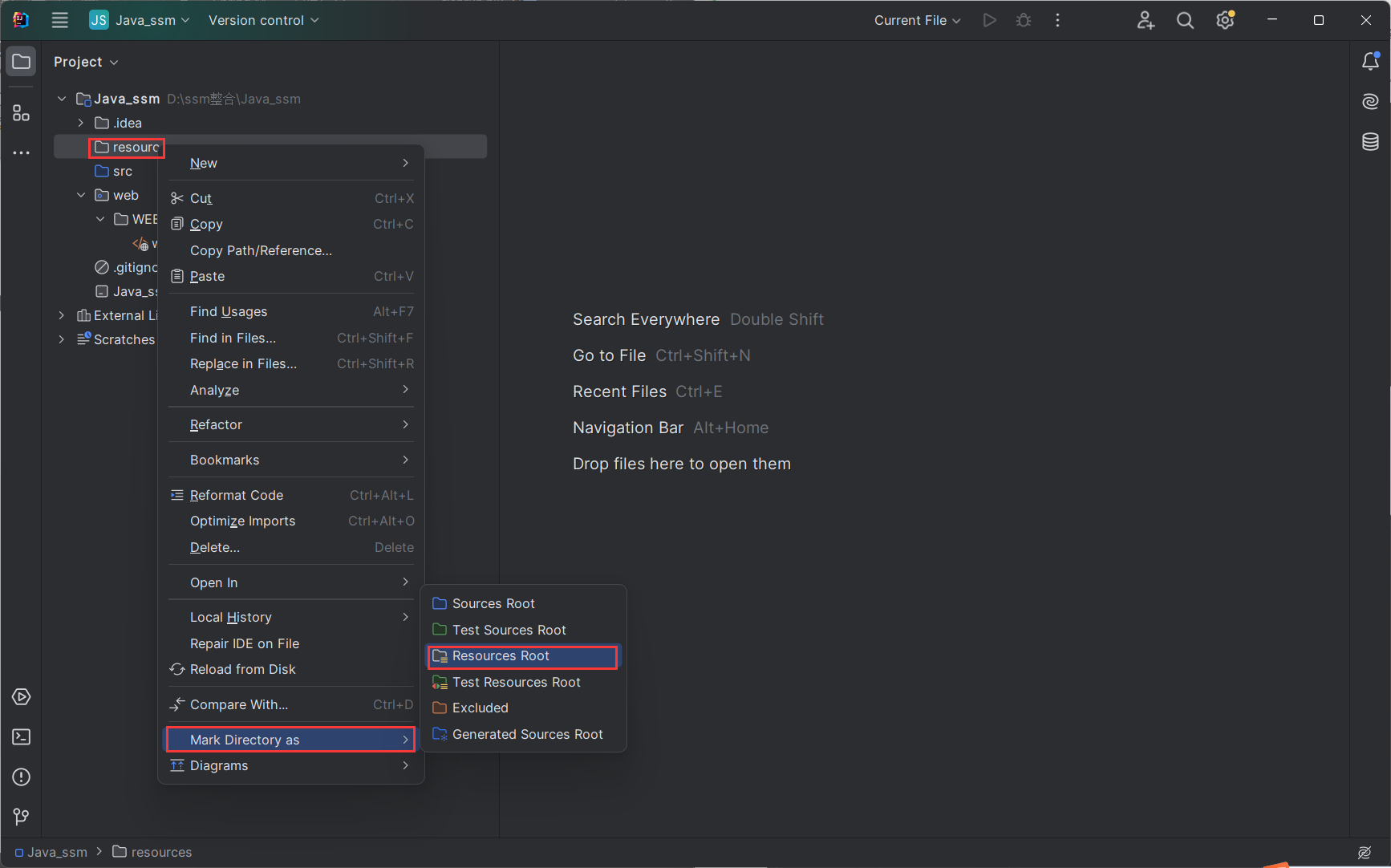Open the Notifications bell icon
This screenshot has height=868, width=1391.
[x=1370, y=62]
